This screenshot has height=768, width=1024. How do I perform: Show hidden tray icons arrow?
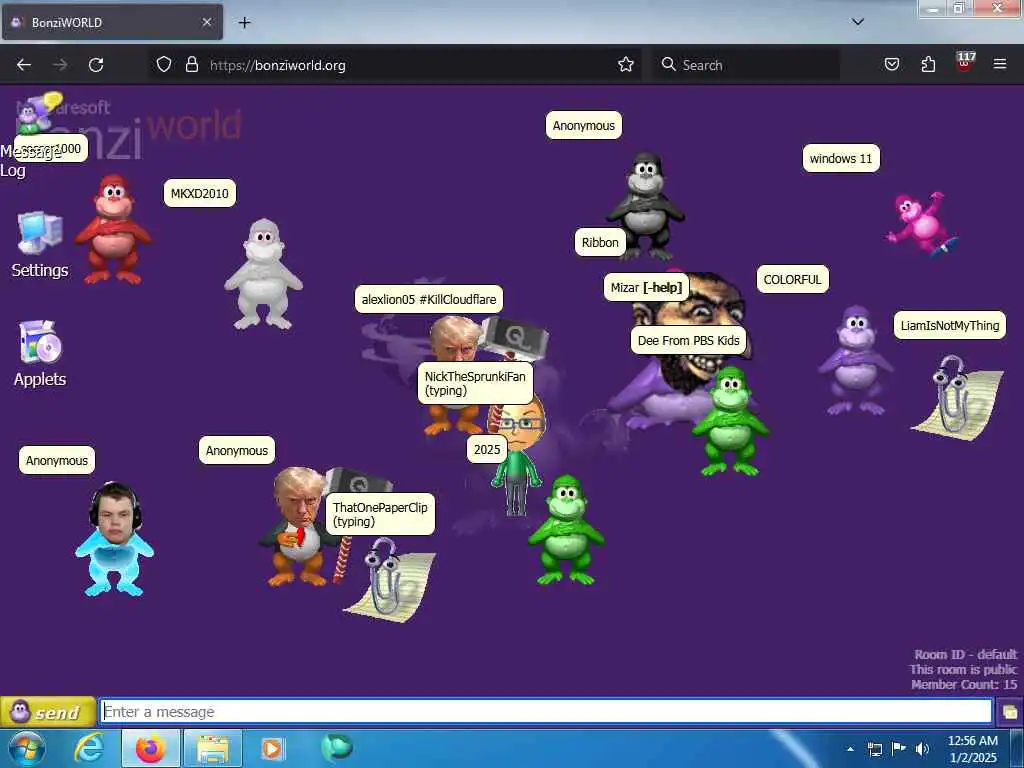[x=850, y=749]
